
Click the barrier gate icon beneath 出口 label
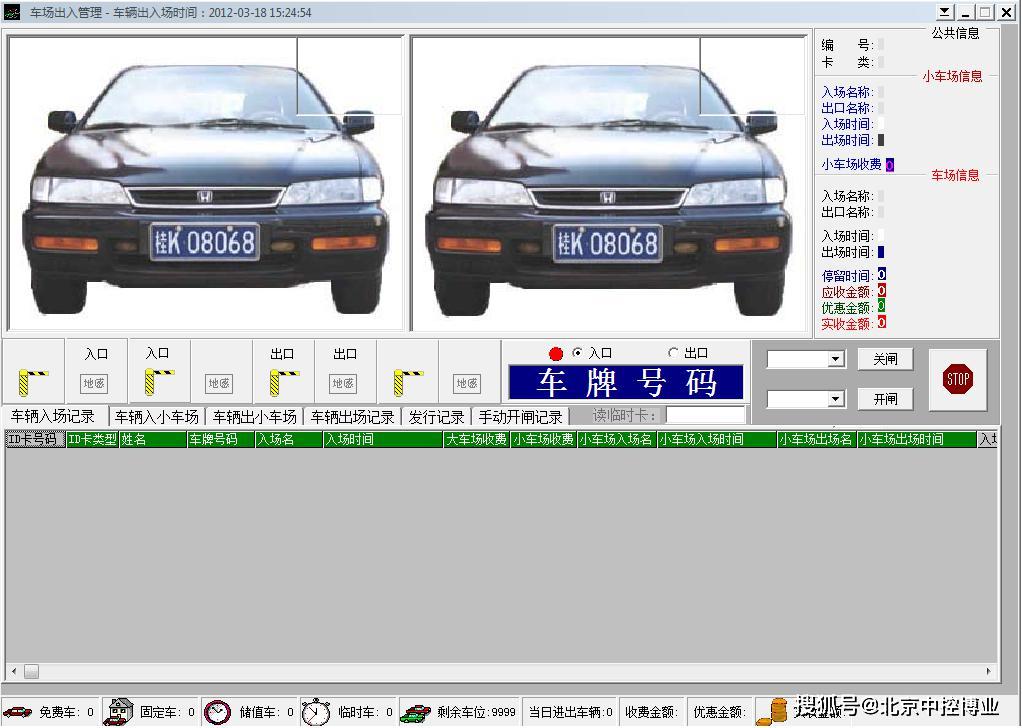point(284,383)
